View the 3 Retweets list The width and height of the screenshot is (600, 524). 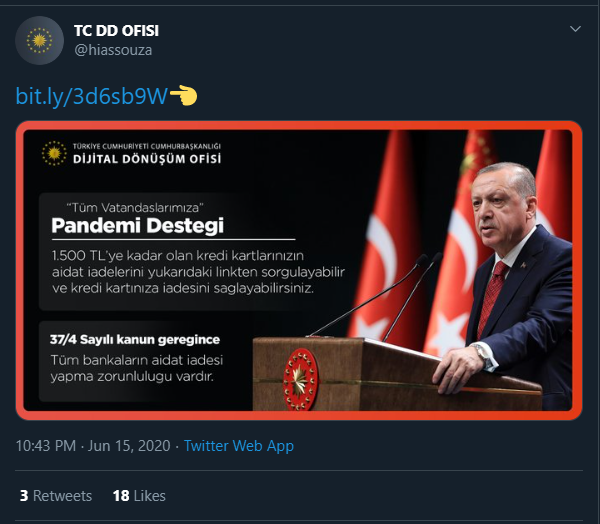56,496
